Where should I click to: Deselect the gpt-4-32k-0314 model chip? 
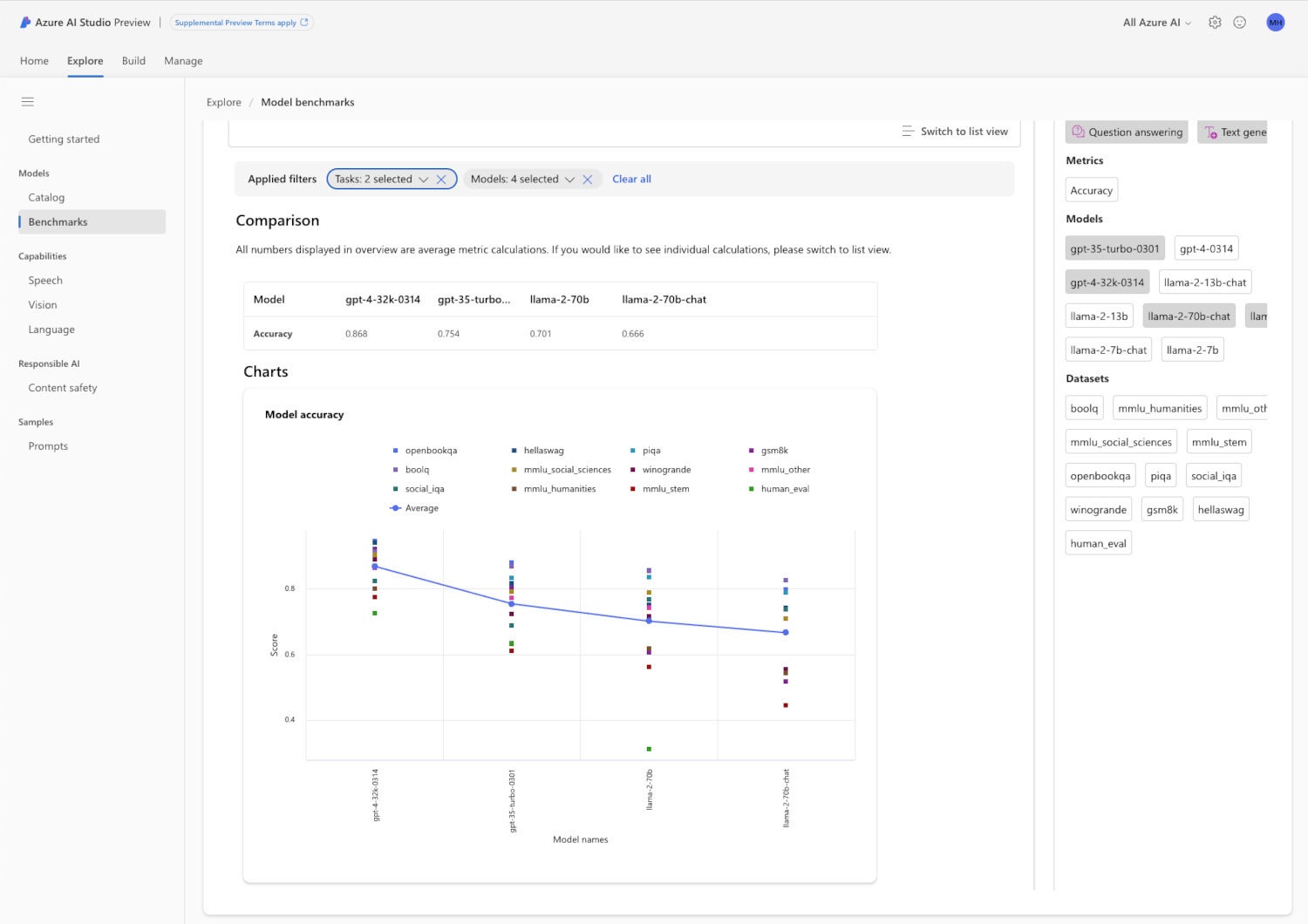click(1107, 283)
